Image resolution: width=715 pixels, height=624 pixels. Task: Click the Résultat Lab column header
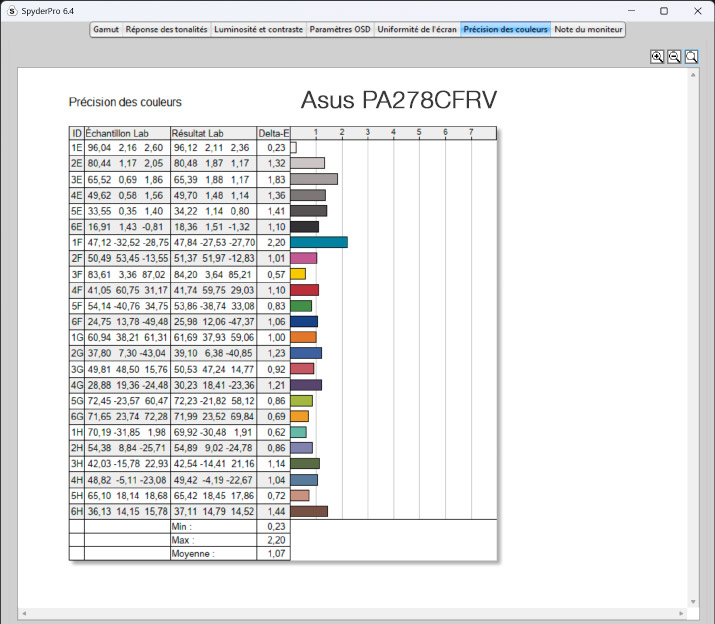(x=213, y=133)
